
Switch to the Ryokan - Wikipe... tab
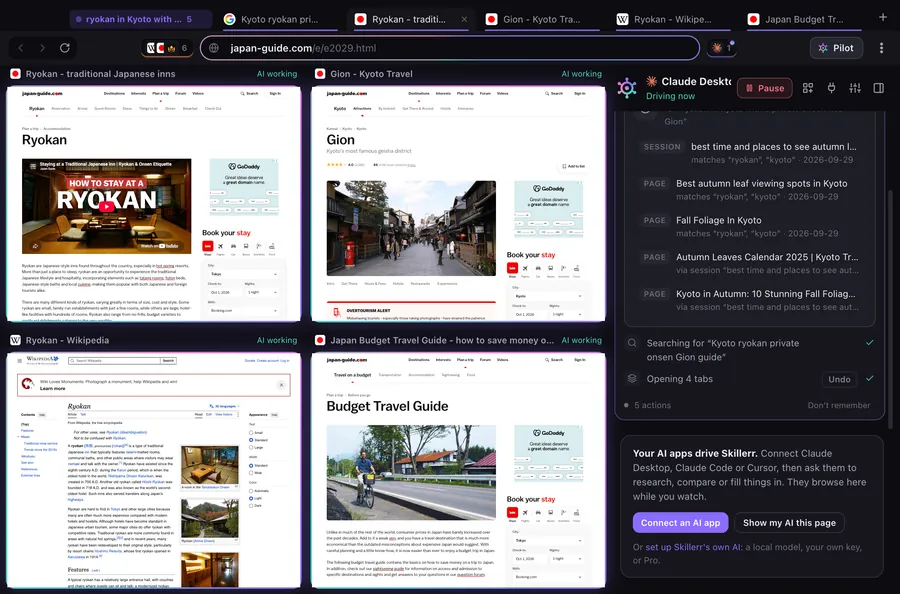[x=672, y=19]
